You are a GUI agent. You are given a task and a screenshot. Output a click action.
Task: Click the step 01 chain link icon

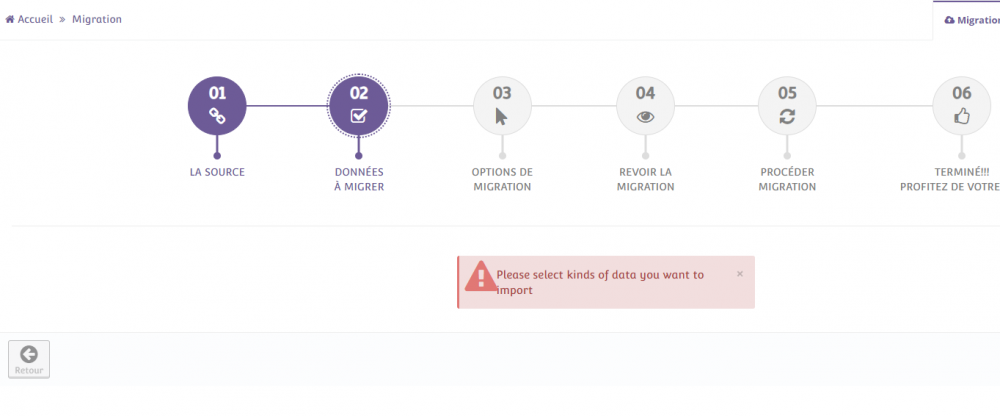[x=217, y=116]
